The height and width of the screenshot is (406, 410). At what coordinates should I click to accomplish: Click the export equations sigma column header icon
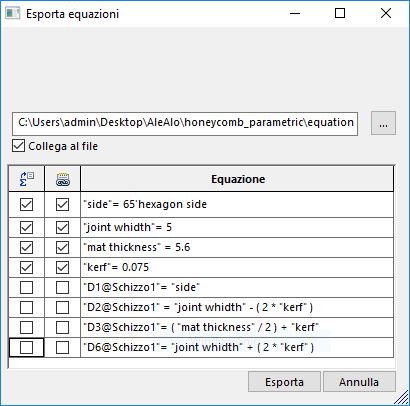27,179
